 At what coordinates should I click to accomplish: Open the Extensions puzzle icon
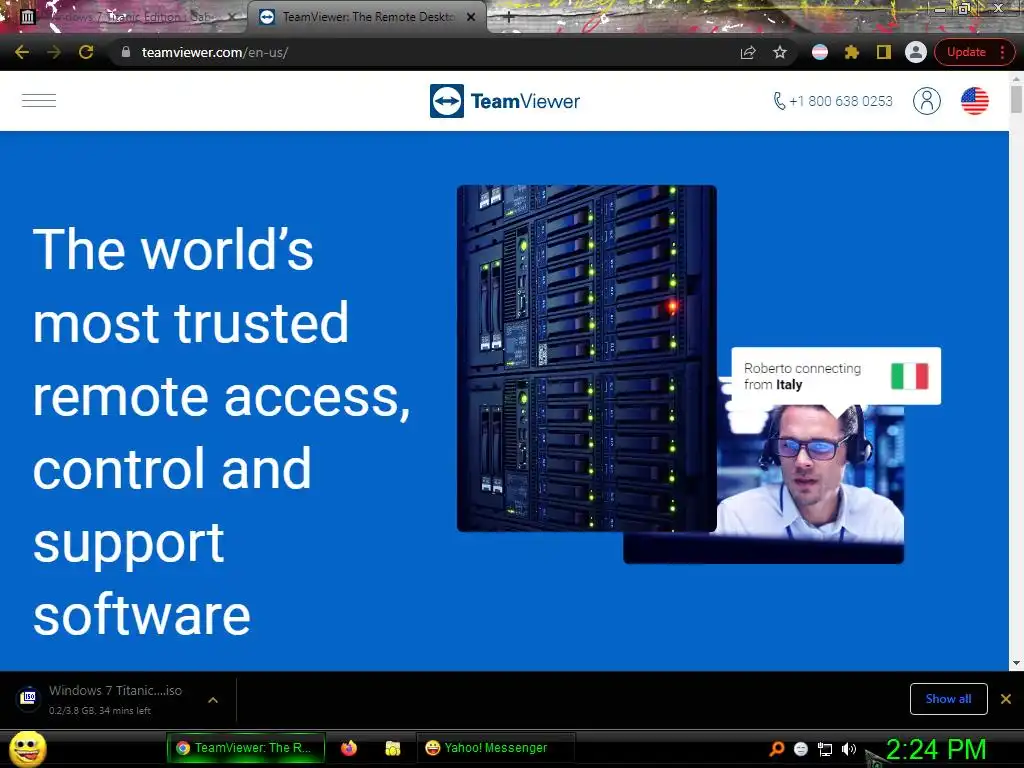pyautogui.click(x=852, y=52)
